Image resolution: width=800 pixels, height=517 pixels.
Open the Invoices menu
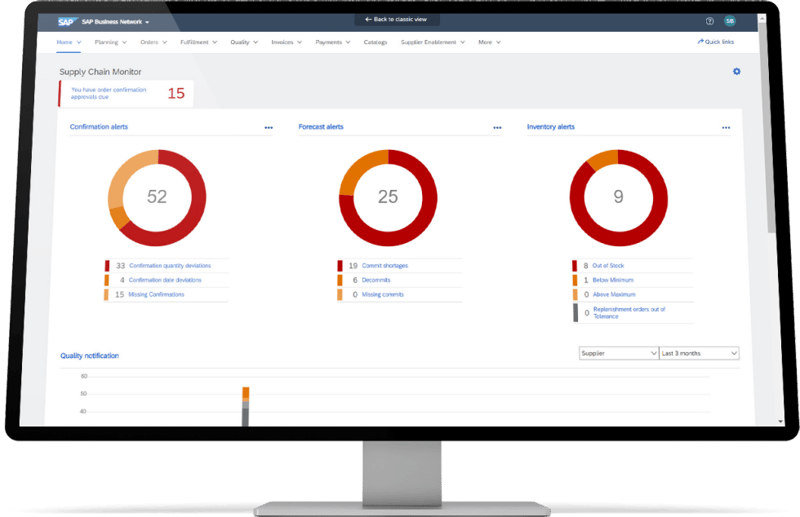tap(286, 42)
